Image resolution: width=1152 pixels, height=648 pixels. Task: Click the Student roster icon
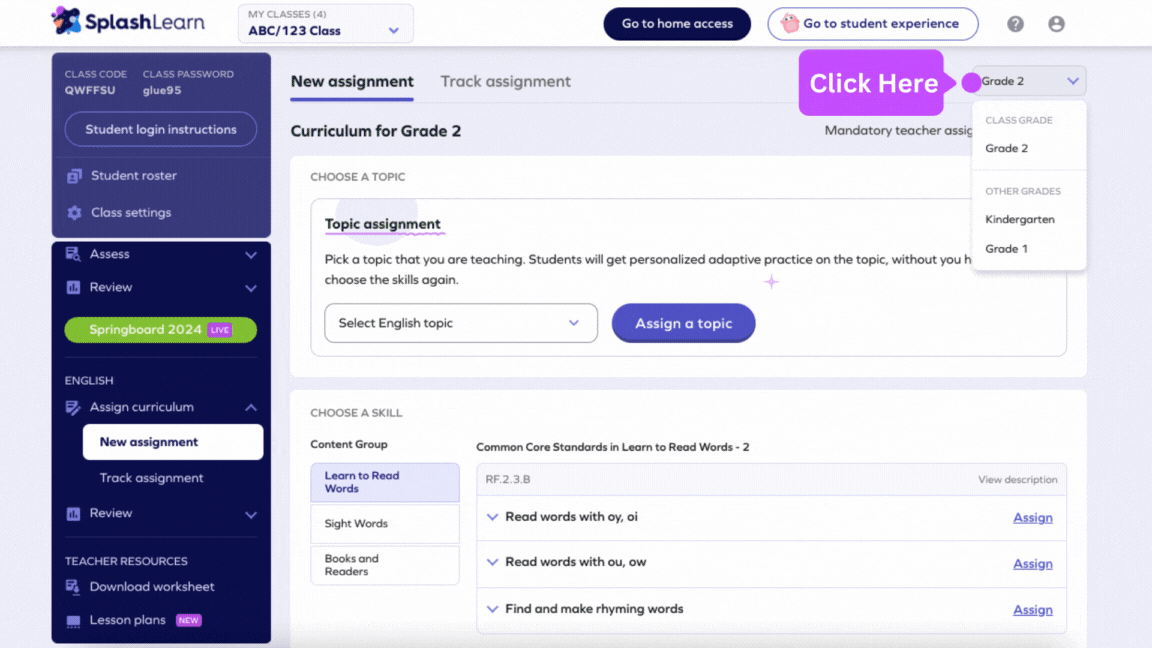[x=74, y=176]
